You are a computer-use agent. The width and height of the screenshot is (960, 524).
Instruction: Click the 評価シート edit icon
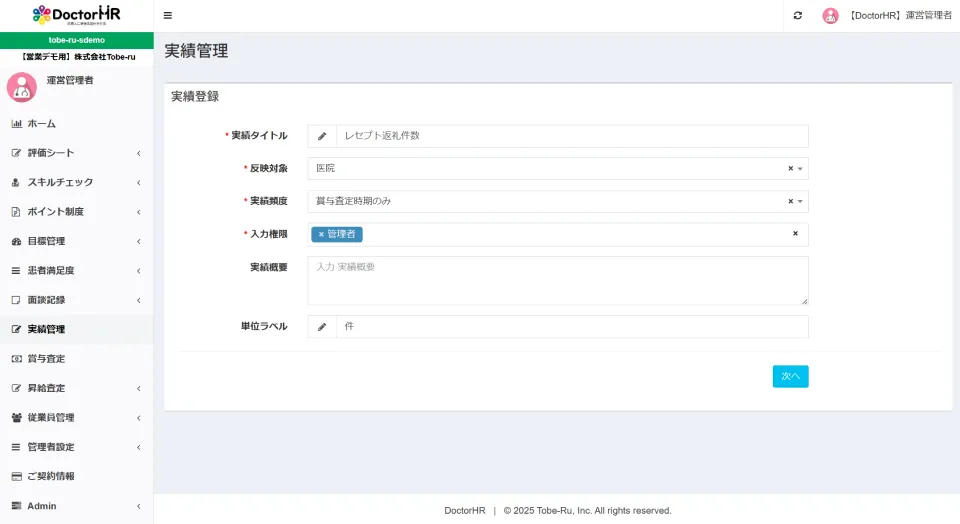tap(17, 153)
